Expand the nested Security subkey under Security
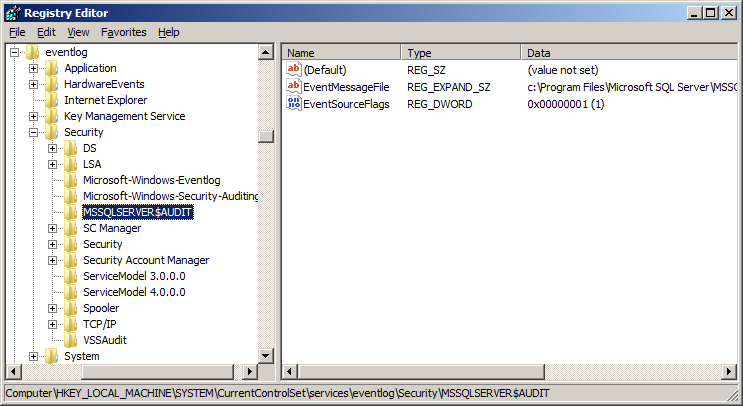 pos(53,244)
